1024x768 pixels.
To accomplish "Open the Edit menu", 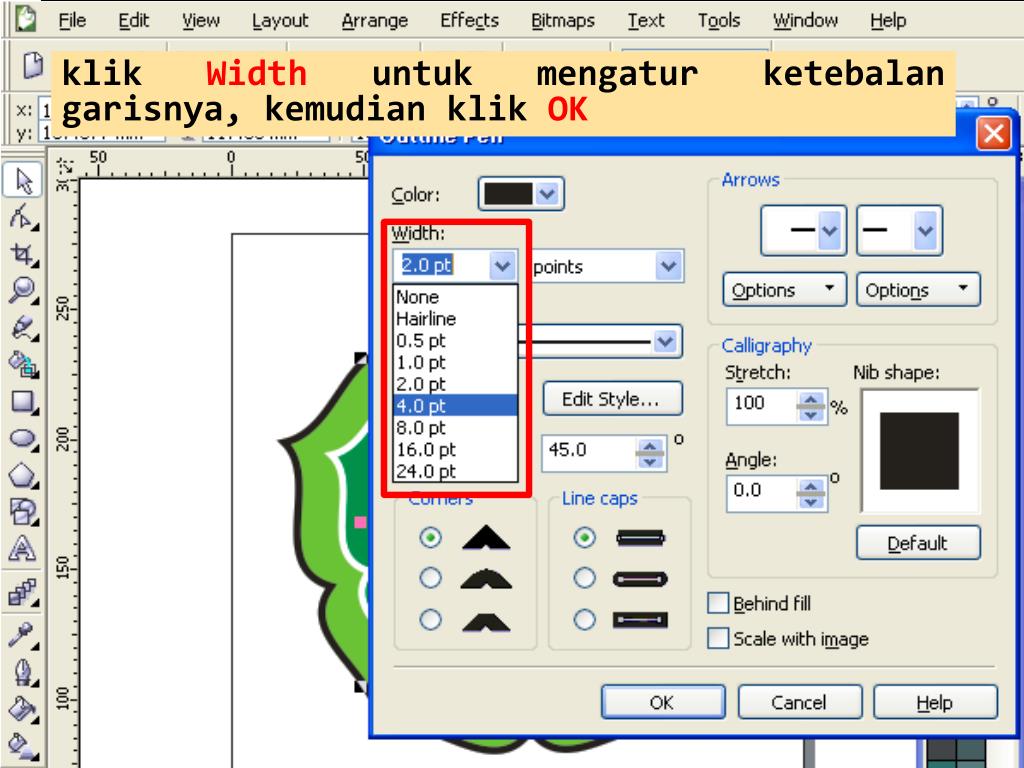I will tap(133, 20).
